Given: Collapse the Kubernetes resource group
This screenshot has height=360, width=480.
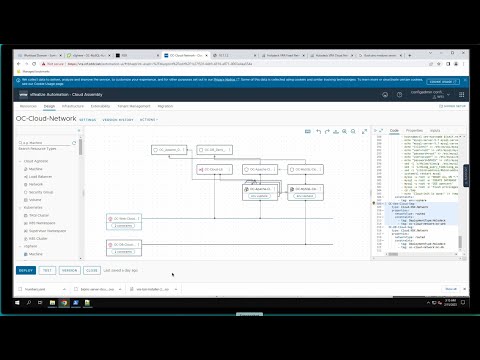Looking at the screenshot, I should [20, 208].
